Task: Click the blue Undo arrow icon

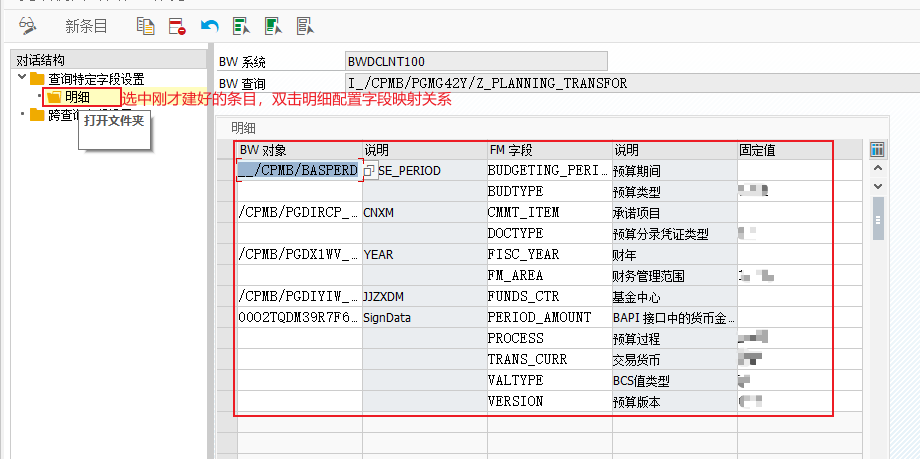Action: click(209, 26)
